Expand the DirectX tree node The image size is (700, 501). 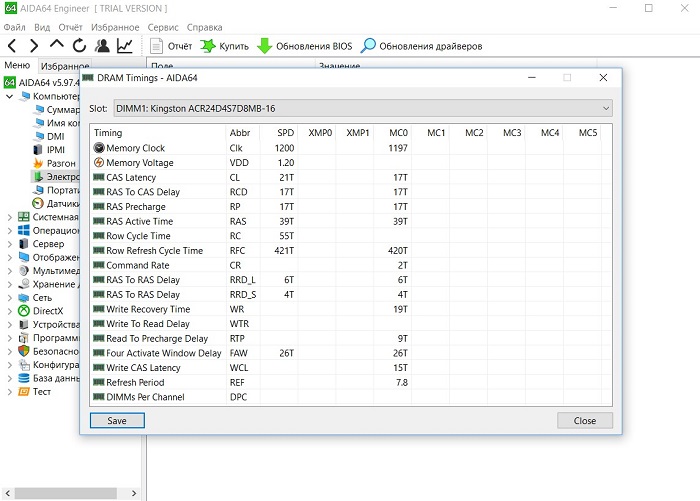point(9,311)
